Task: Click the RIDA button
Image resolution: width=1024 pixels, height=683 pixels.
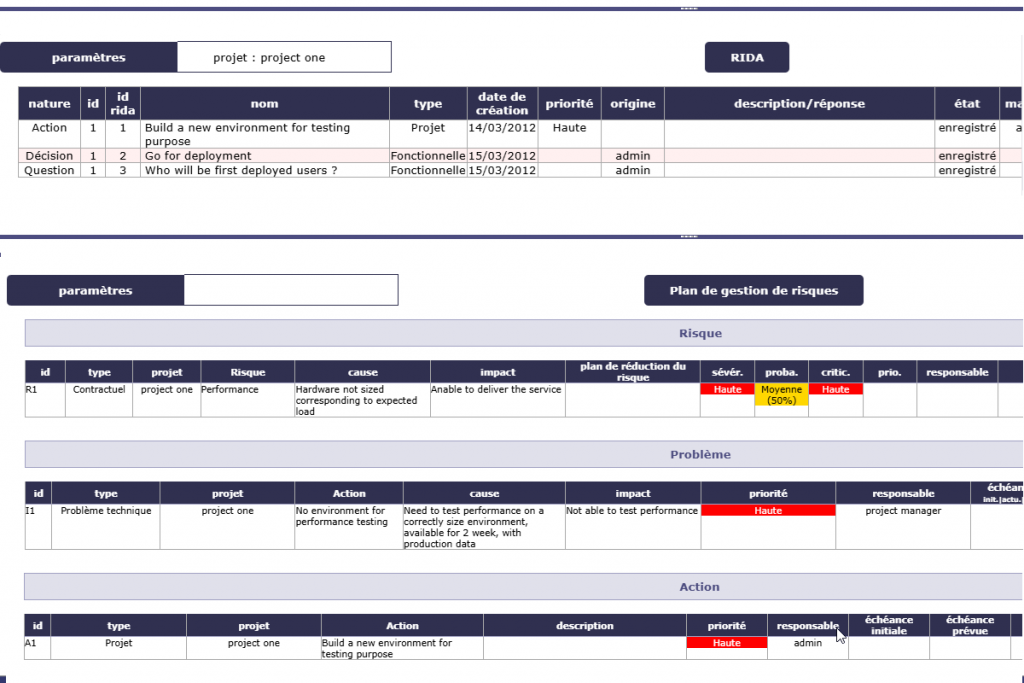Action: [x=746, y=57]
